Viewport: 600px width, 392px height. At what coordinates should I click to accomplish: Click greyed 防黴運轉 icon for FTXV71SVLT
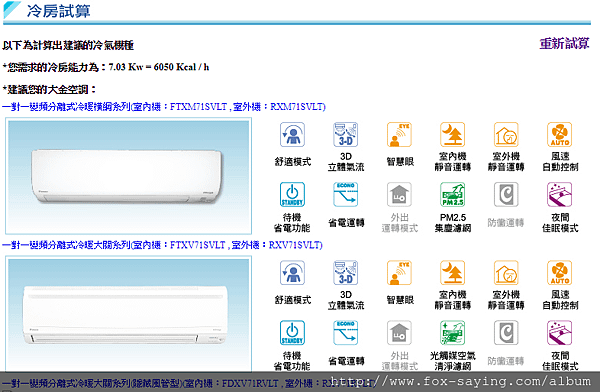pyautogui.click(x=506, y=333)
